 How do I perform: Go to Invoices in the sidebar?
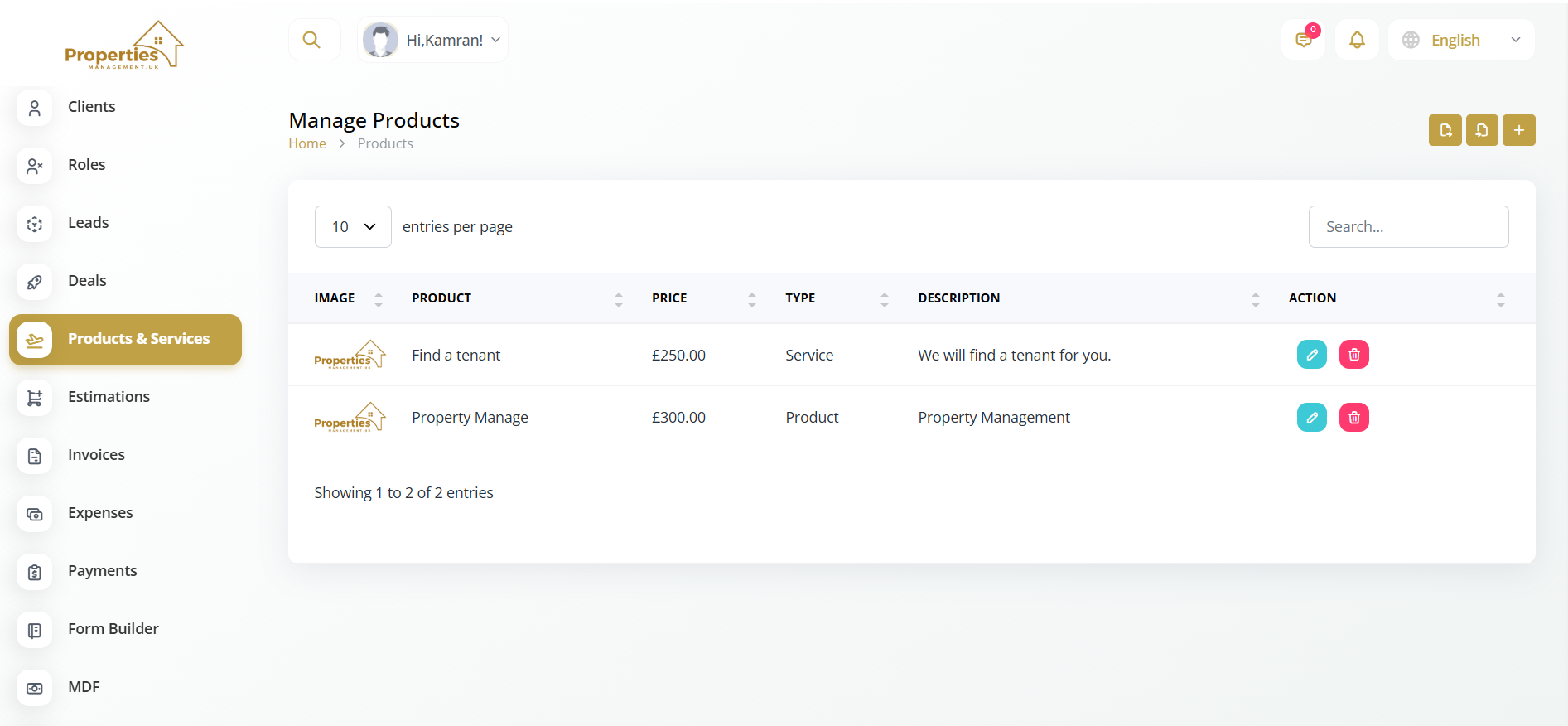coord(96,455)
